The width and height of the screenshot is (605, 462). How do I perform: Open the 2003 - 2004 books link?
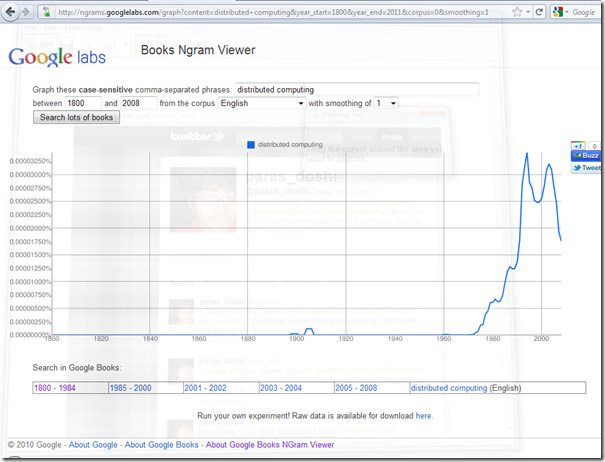281,388
